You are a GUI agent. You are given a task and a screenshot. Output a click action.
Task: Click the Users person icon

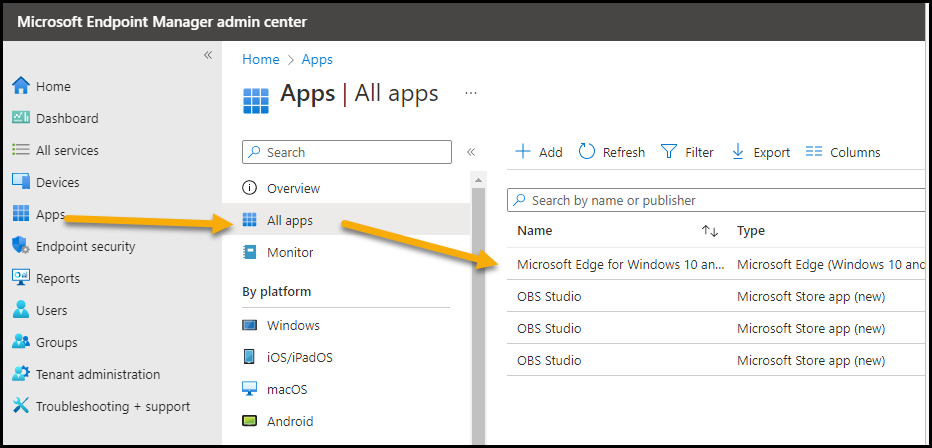tap(21, 310)
